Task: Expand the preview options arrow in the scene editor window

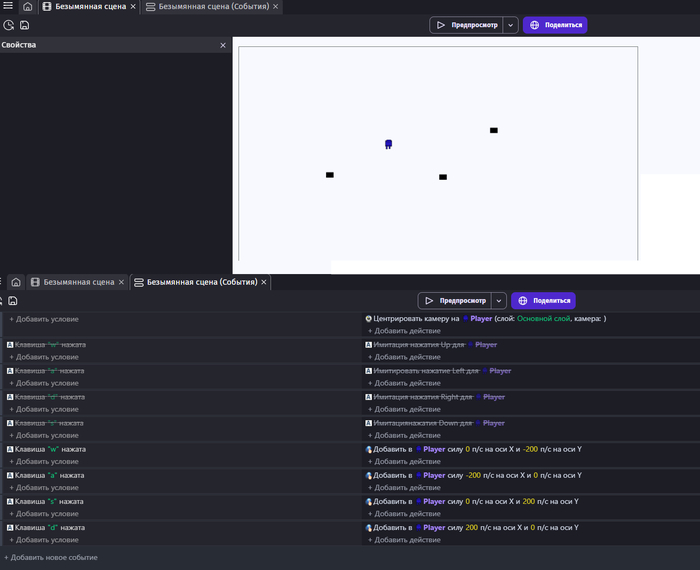Action: tap(511, 25)
